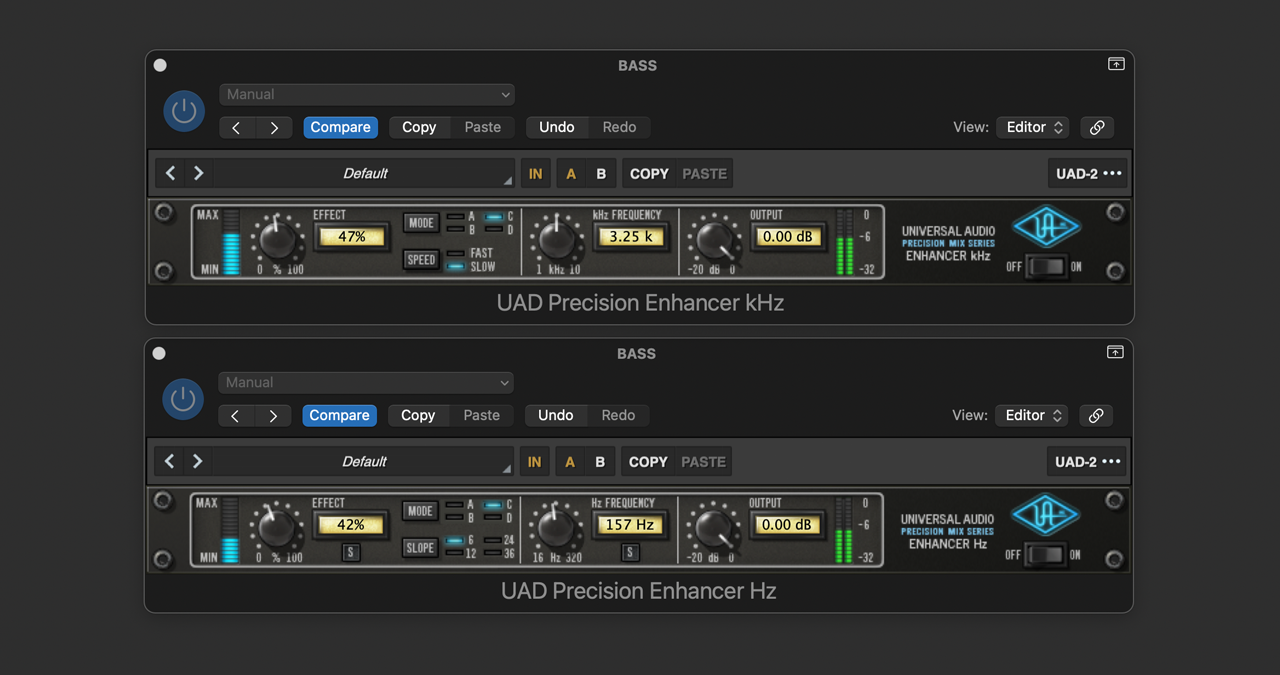1280x675 pixels.
Task: Click kHz Frequency knob on Enhancer kHz
Action: point(556,239)
